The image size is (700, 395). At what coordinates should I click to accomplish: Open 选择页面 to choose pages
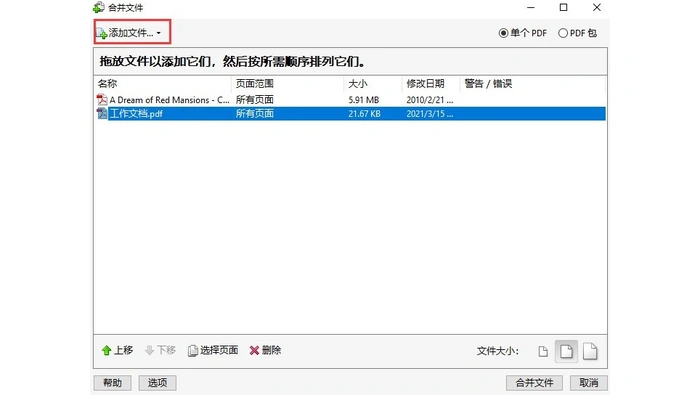click(213, 350)
